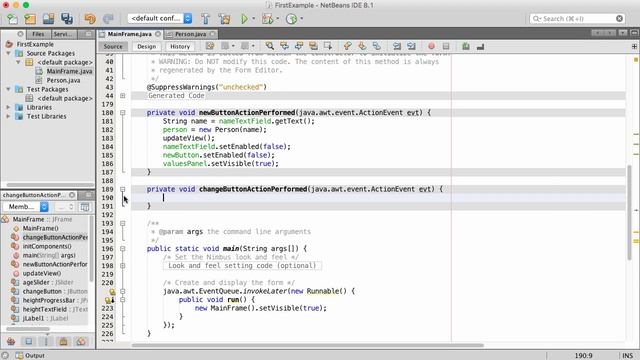Open the History view
Screen dimensions: 640x360
point(180,47)
